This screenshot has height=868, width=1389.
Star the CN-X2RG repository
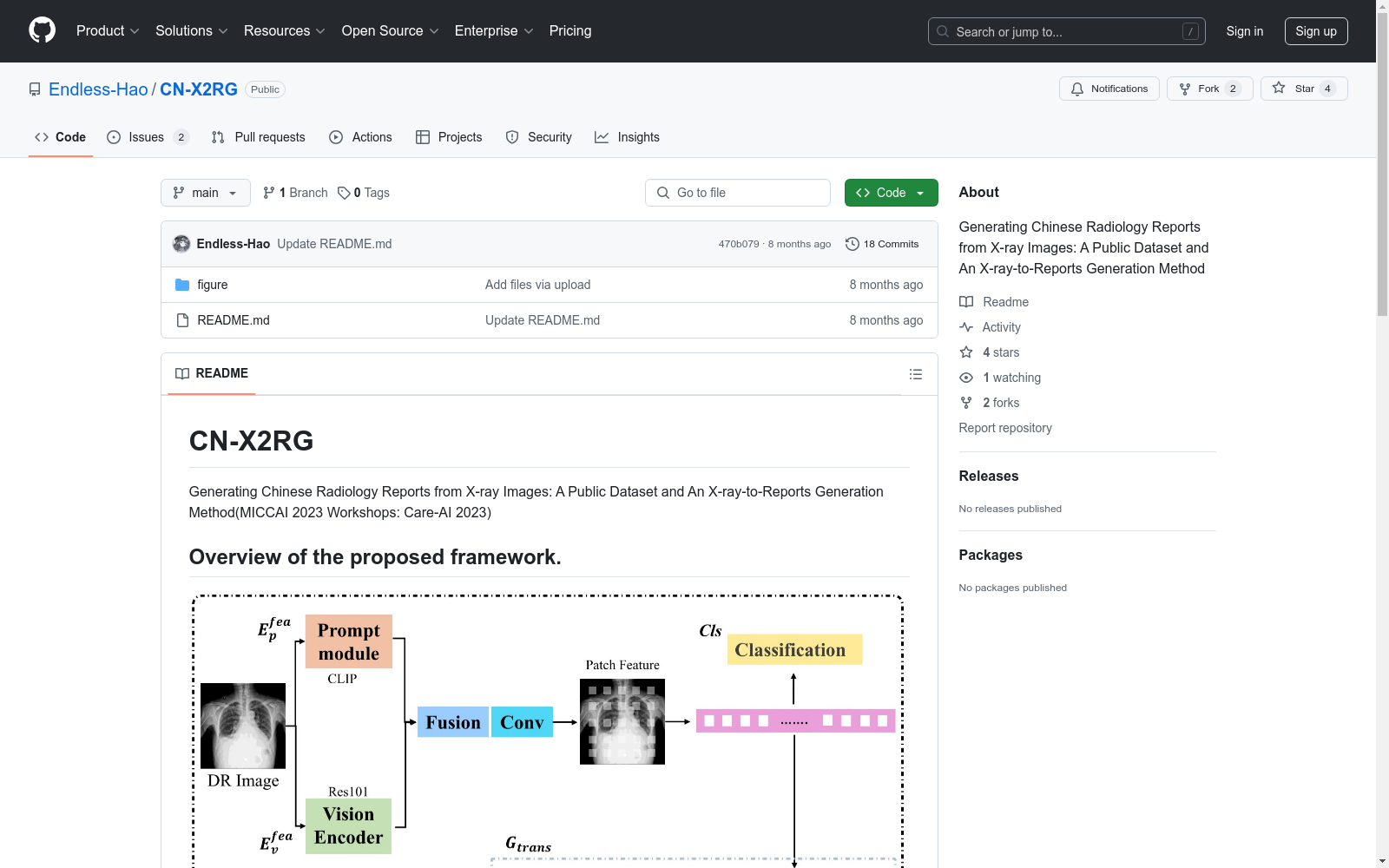click(1303, 89)
